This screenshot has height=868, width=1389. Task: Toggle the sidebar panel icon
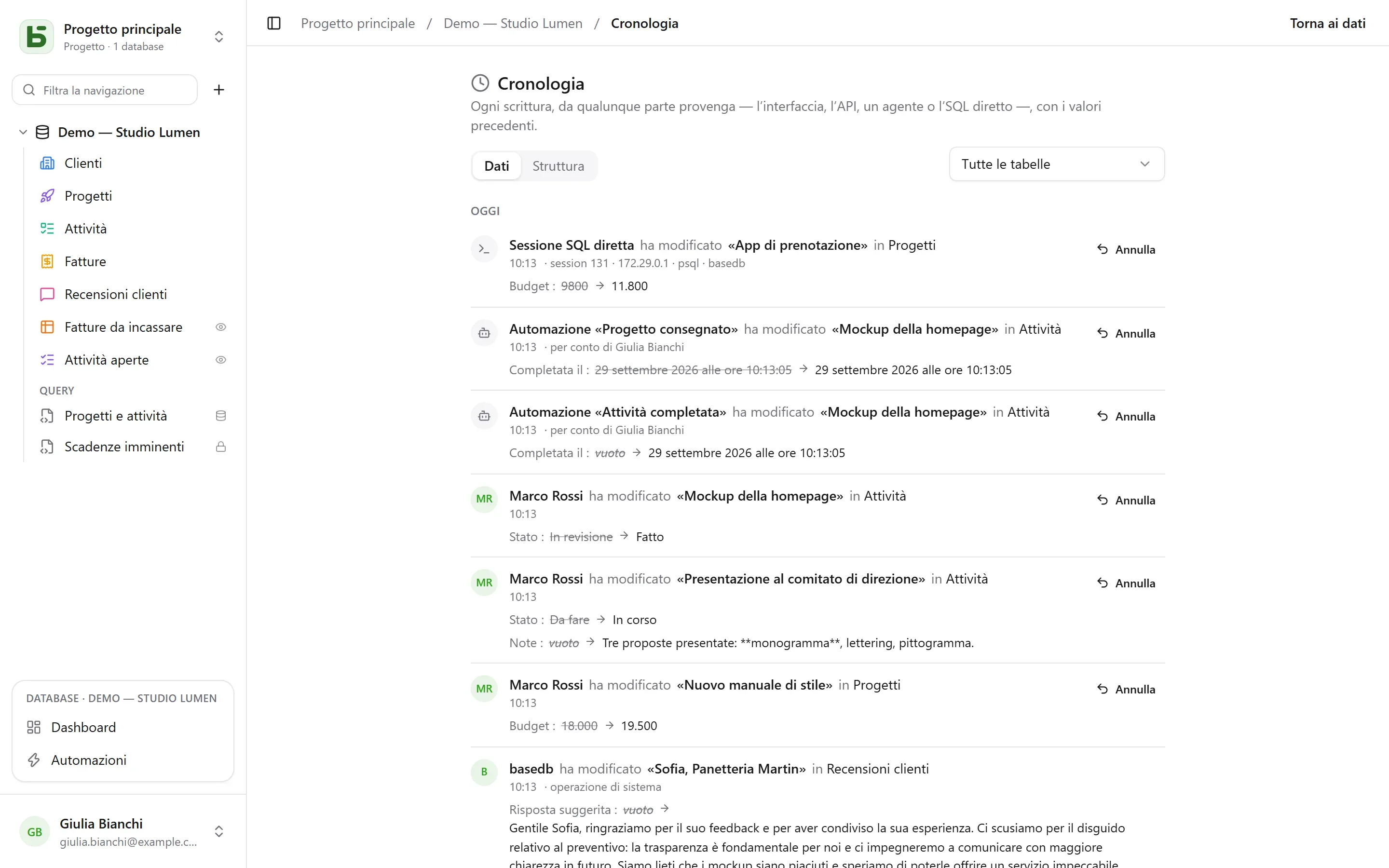click(274, 24)
